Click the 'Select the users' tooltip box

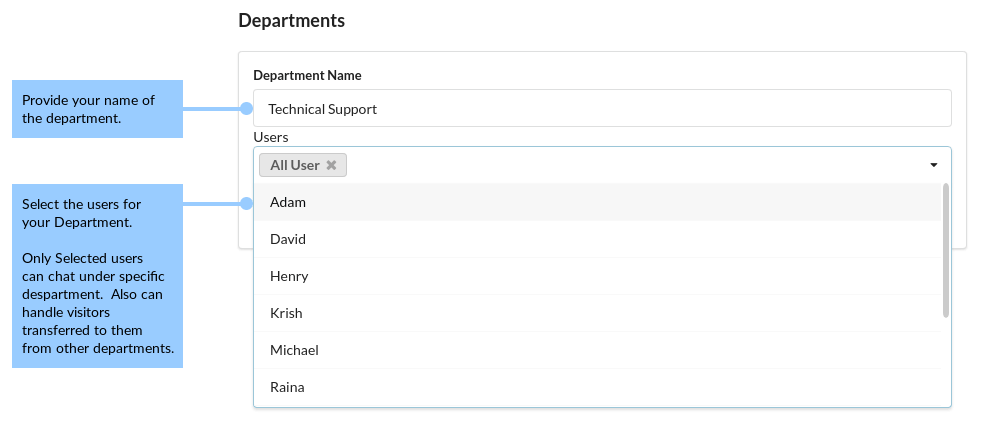97,276
